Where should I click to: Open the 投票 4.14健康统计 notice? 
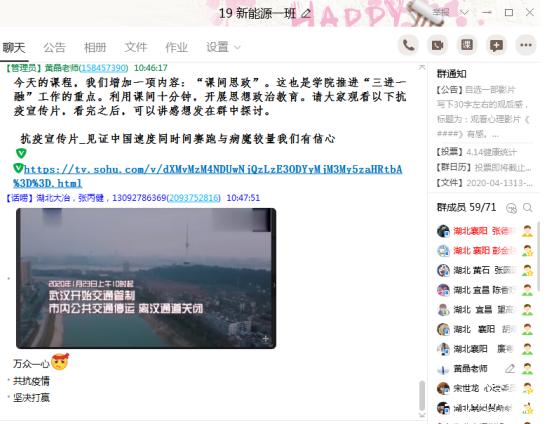coord(476,152)
